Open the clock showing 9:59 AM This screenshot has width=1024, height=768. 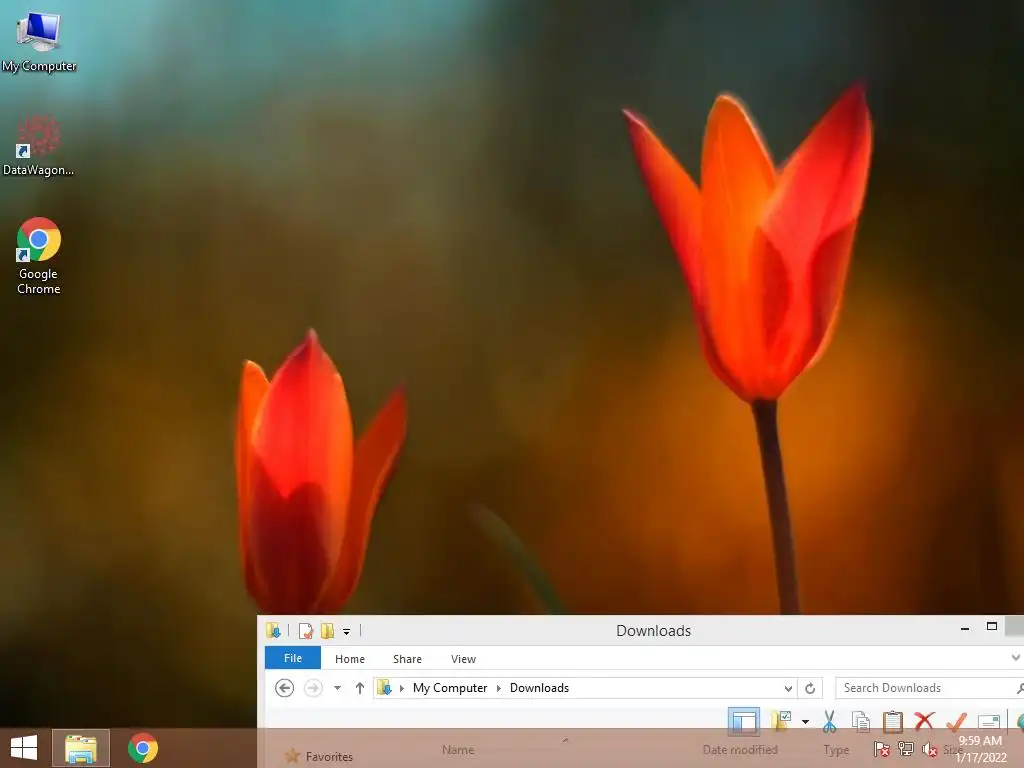coord(981,749)
